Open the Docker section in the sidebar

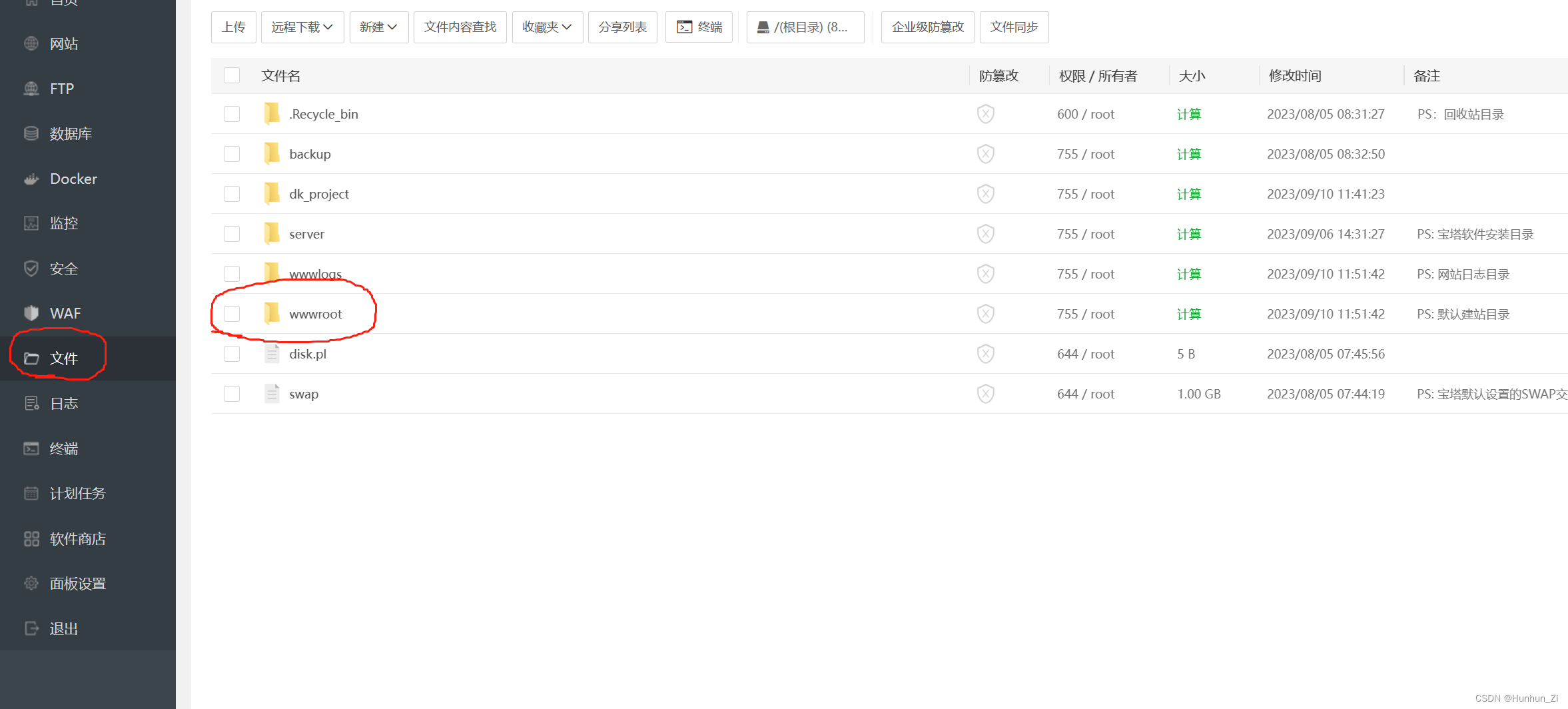pos(73,179)
